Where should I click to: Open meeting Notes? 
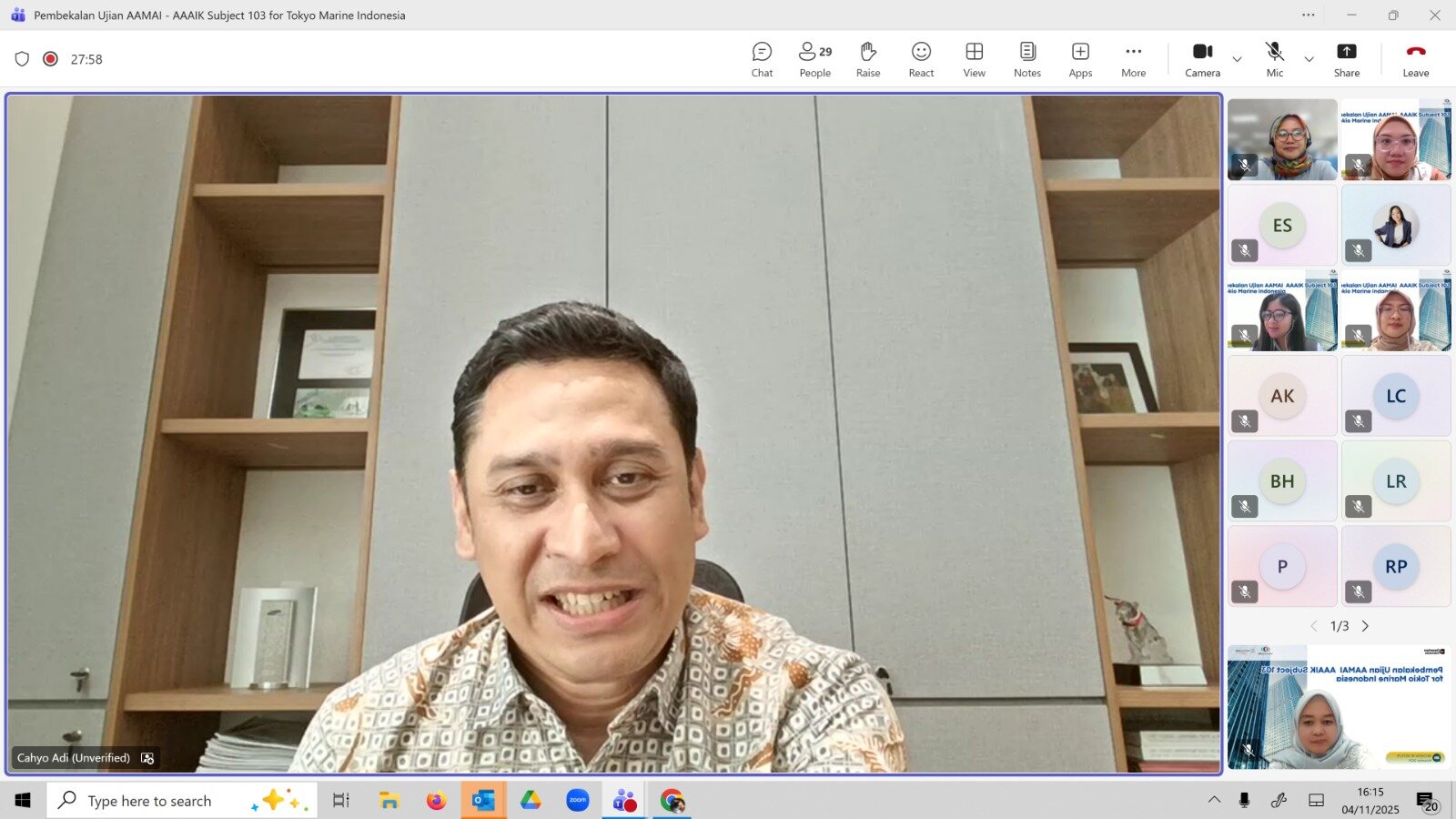coord(1026,60)
